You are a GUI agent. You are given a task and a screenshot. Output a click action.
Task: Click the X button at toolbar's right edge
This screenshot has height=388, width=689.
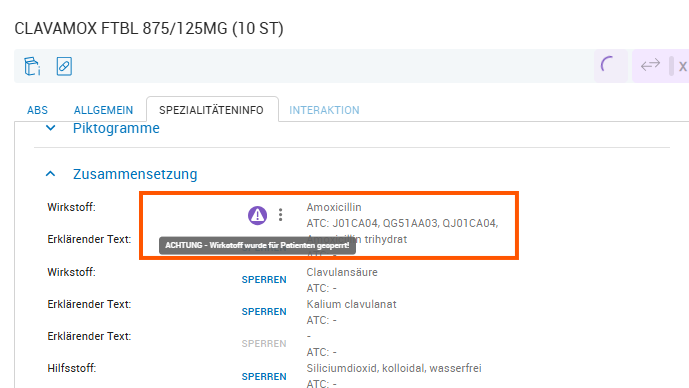(x=682, y=66)
